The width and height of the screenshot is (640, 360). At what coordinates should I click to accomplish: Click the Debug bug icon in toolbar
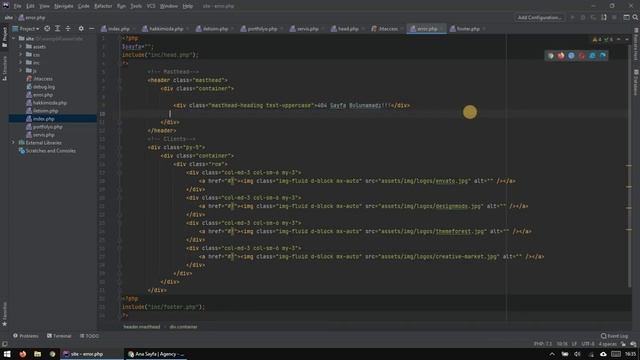coord(583,18)
